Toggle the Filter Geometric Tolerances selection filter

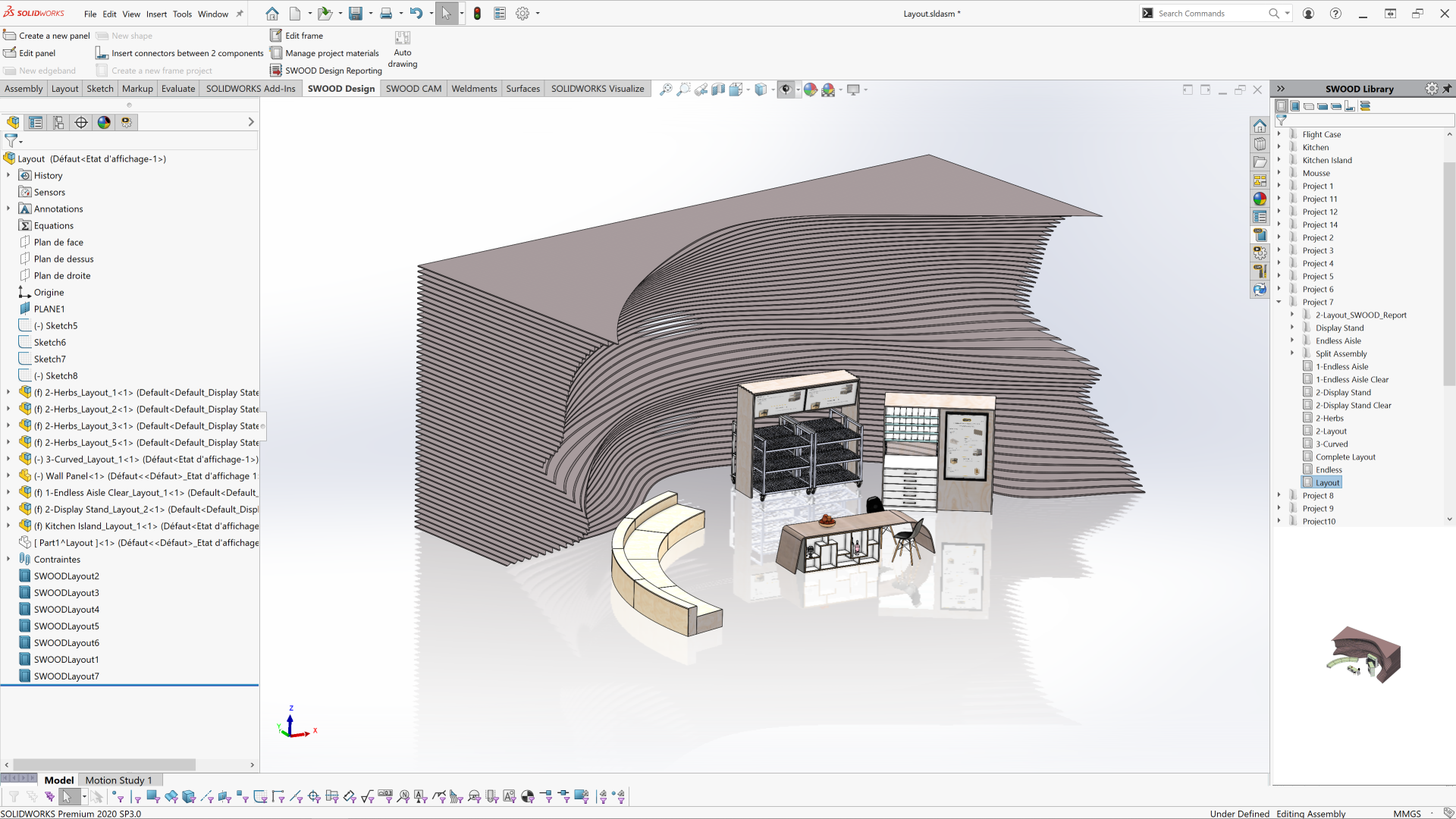pos(385,796)
